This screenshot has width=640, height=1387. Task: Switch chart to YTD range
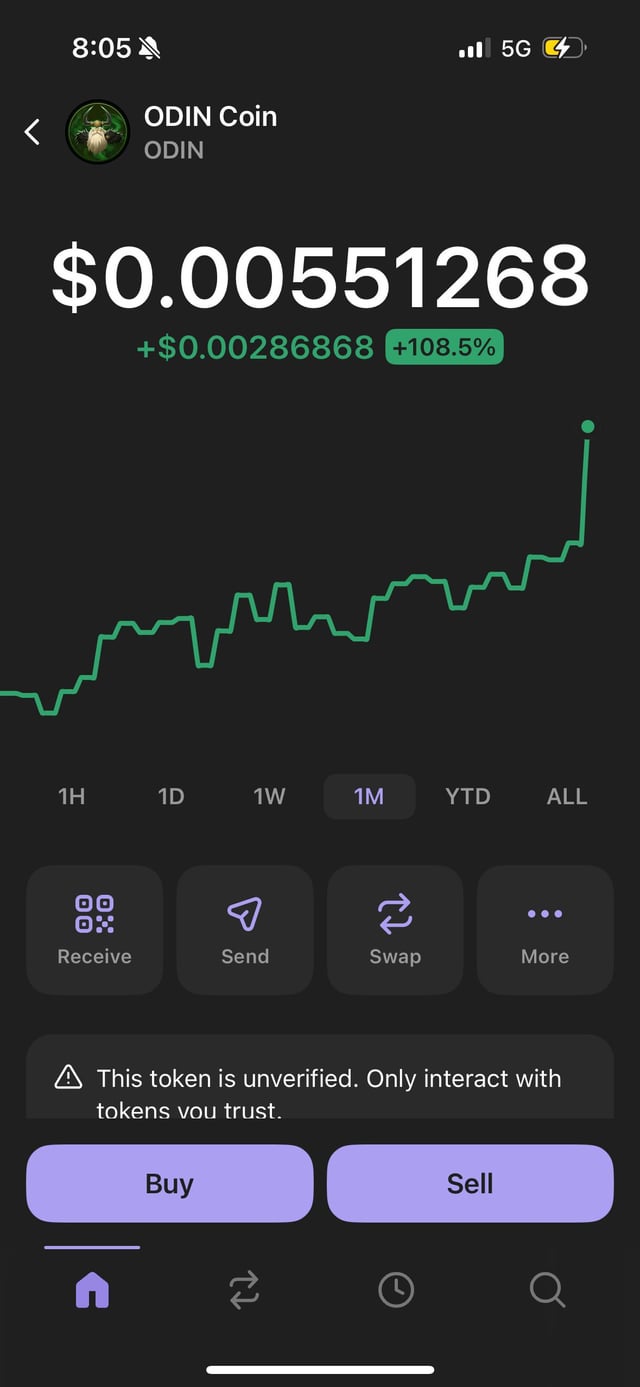pyautogui.click(x=468, y=797)
